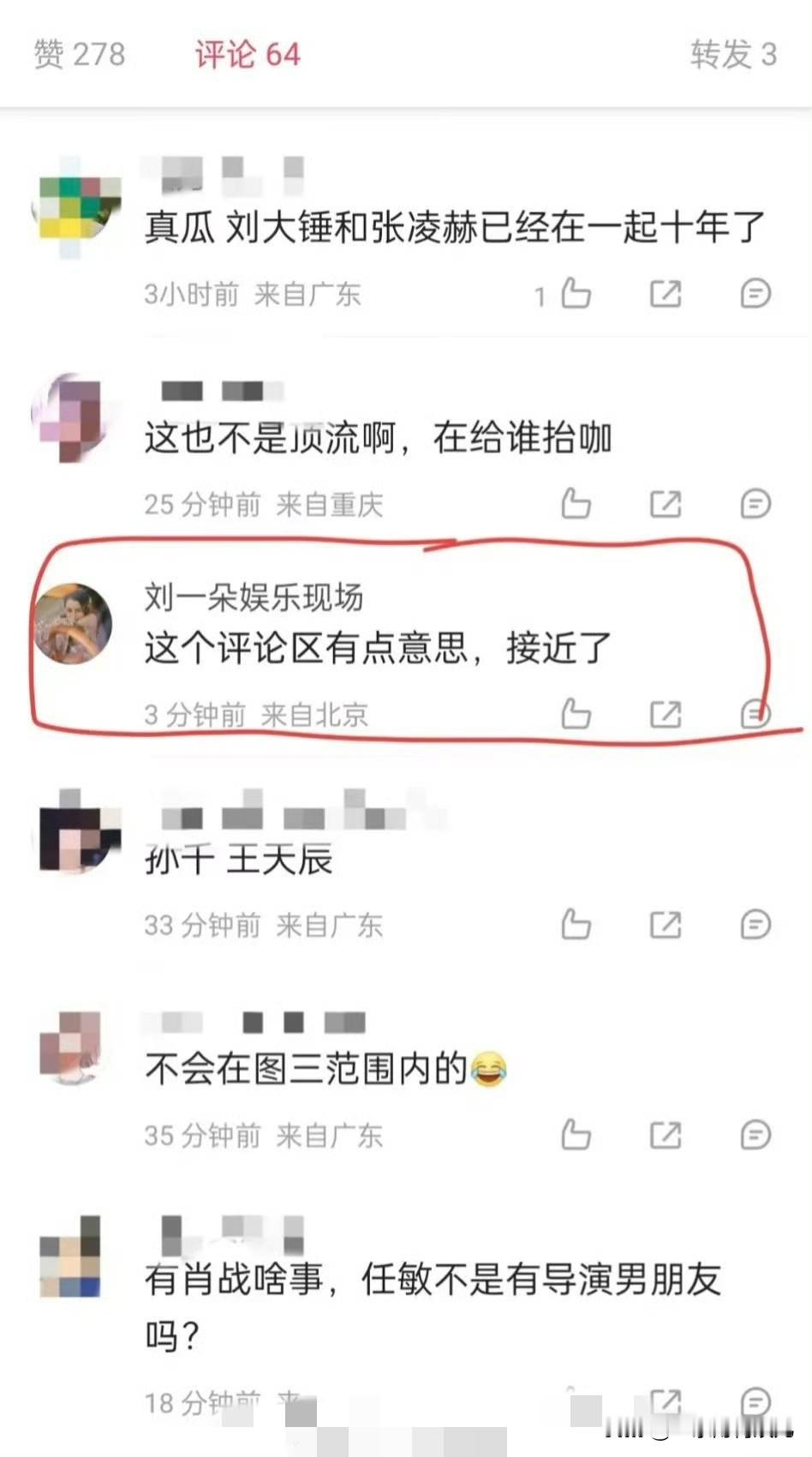Open the 评论 64 tab
Viewport: 812px width, 1457px height.
tap(248, 54)
